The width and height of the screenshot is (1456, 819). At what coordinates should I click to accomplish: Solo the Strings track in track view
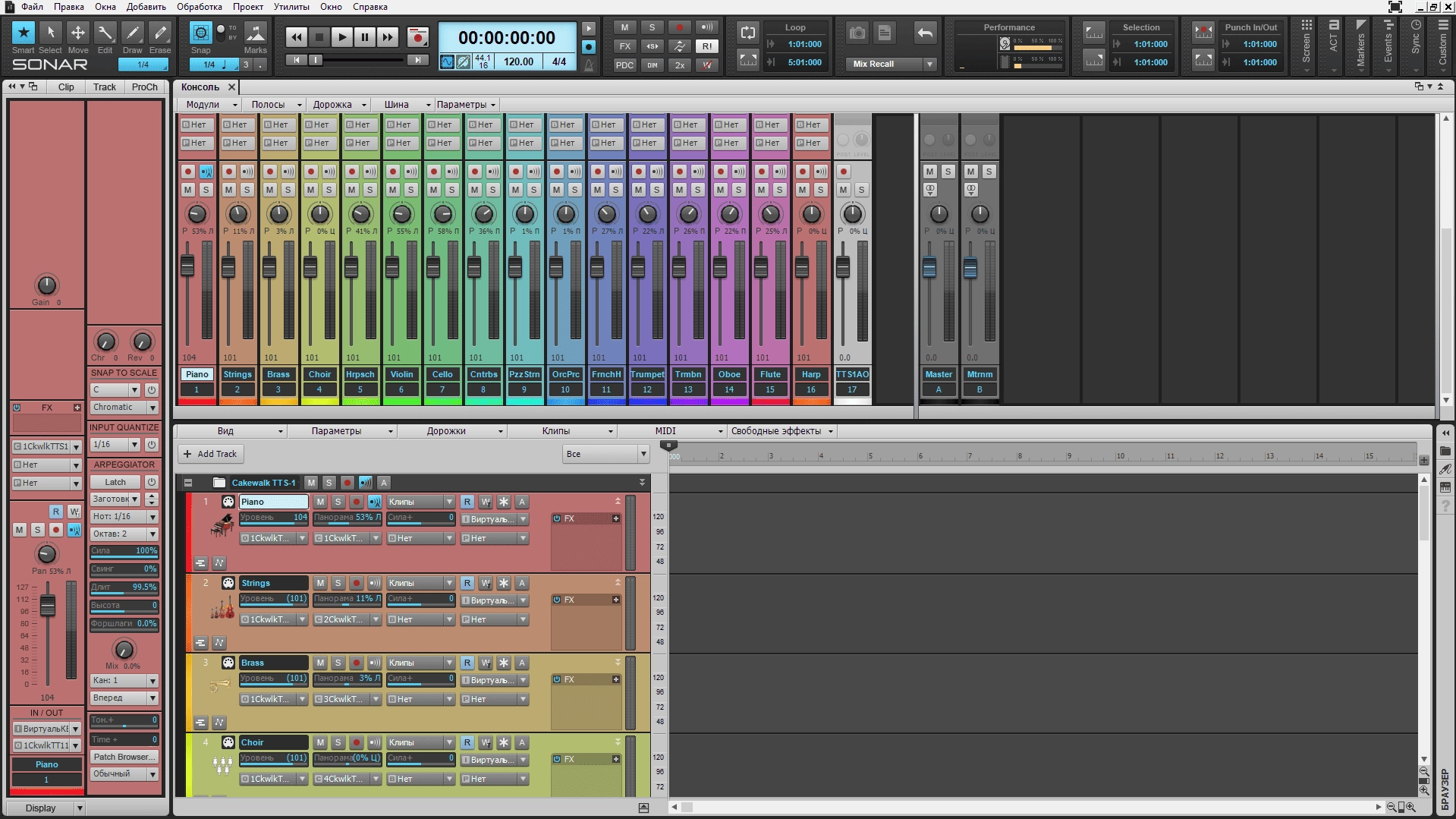click(338, 583)
